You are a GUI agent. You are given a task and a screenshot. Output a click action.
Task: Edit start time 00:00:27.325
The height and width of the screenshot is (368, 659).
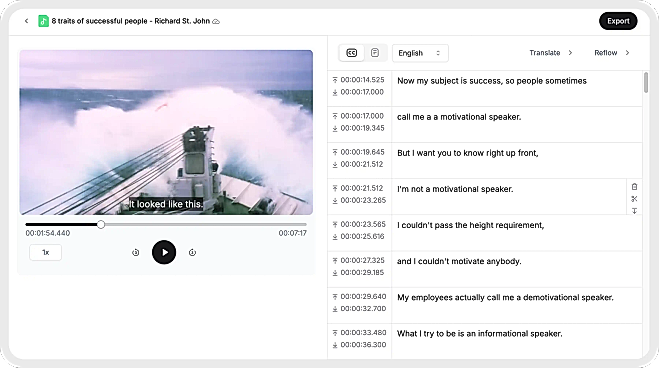pos(362,260)
